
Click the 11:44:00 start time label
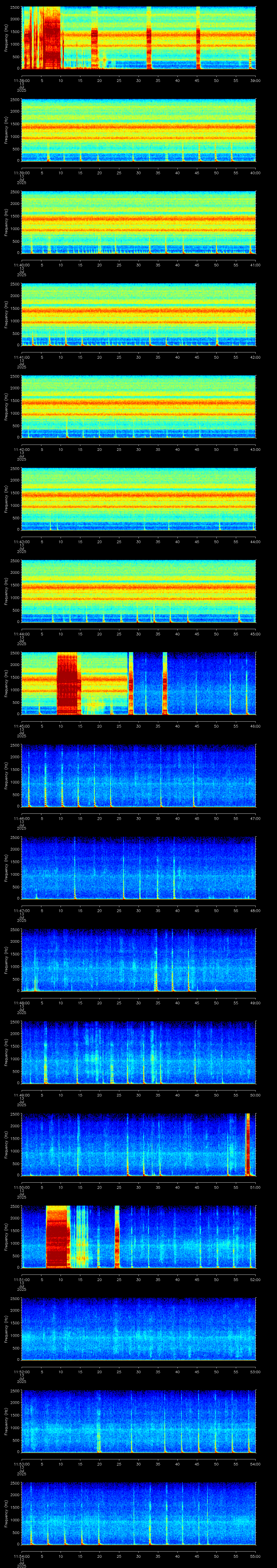tap(21, 634)
